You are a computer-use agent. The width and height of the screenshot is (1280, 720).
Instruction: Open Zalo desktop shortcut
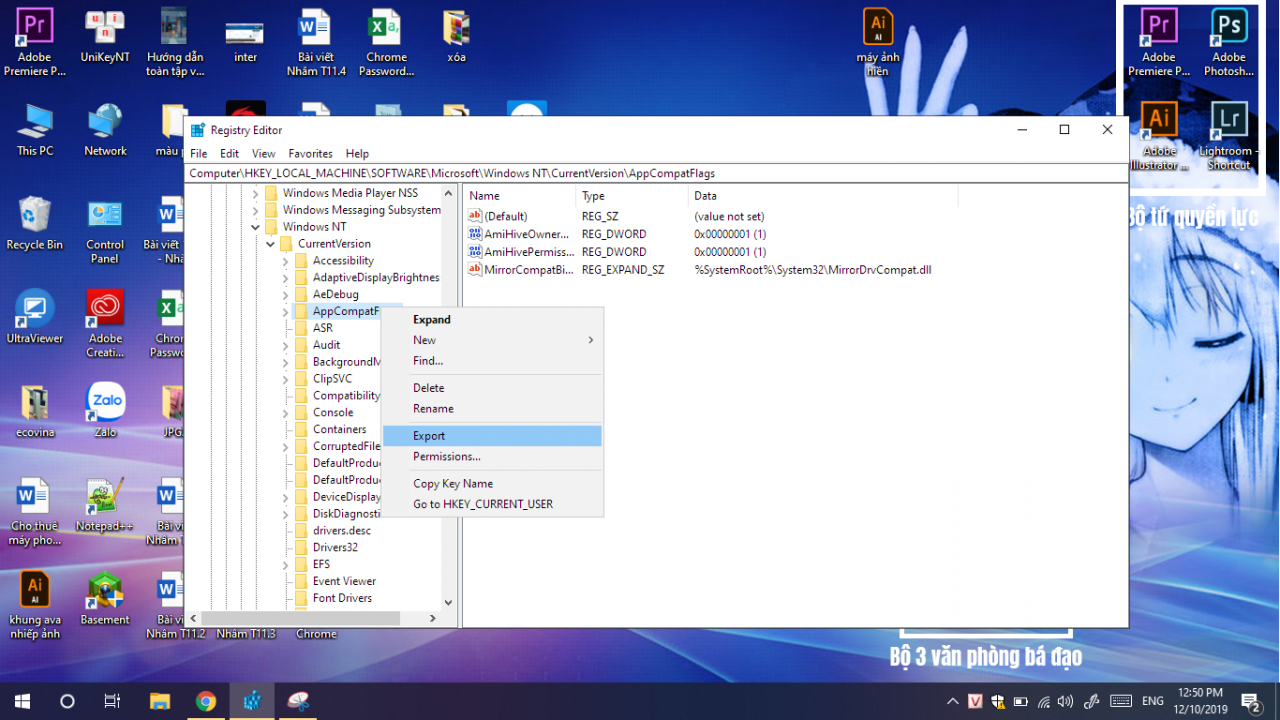pyautogui.click(x=105, y=402)
